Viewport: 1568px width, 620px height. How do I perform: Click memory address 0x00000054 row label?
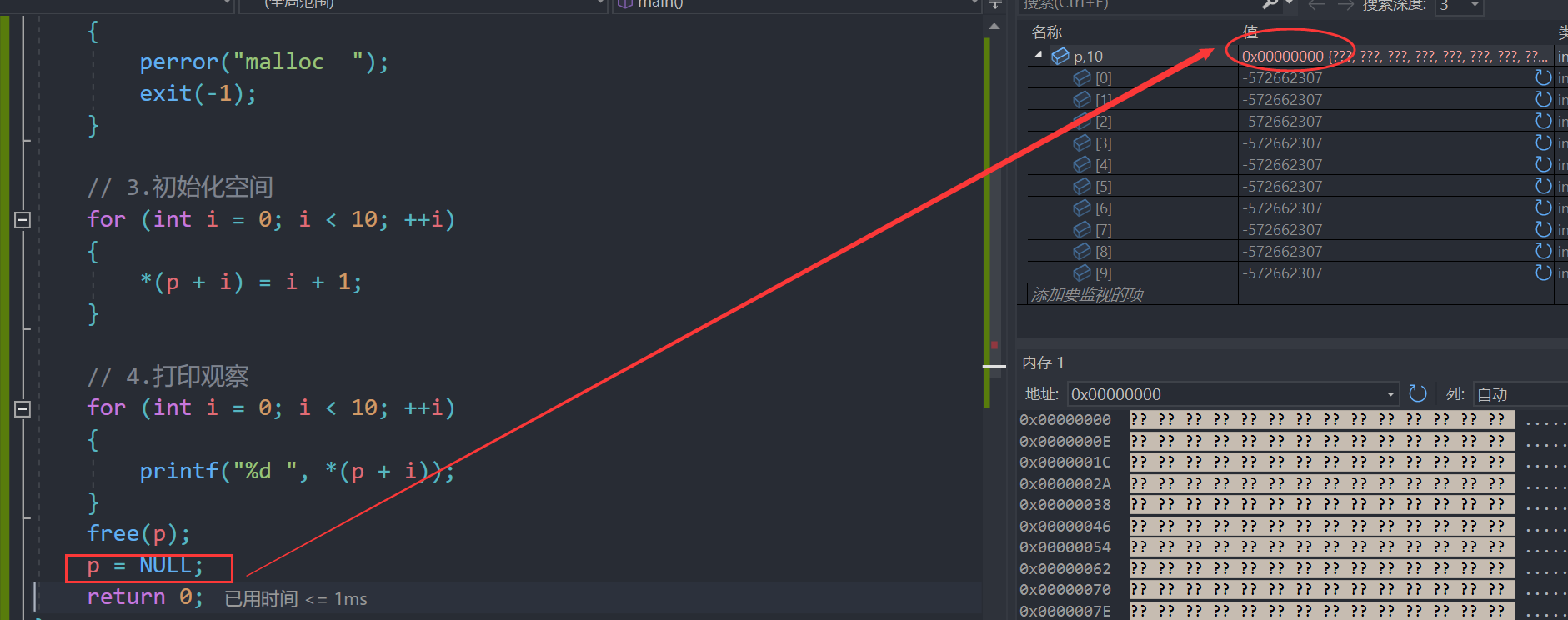(1065, 547)
